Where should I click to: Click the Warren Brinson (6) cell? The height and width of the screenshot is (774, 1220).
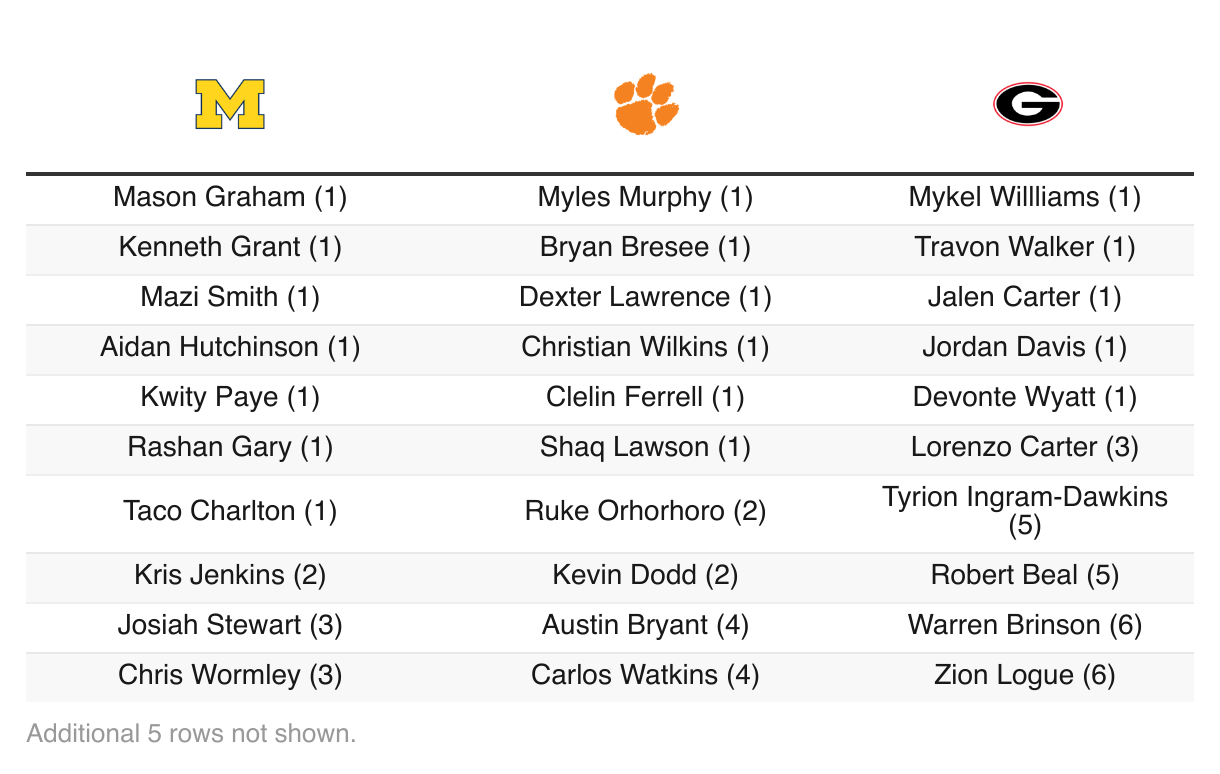[x=1025, y=625]
